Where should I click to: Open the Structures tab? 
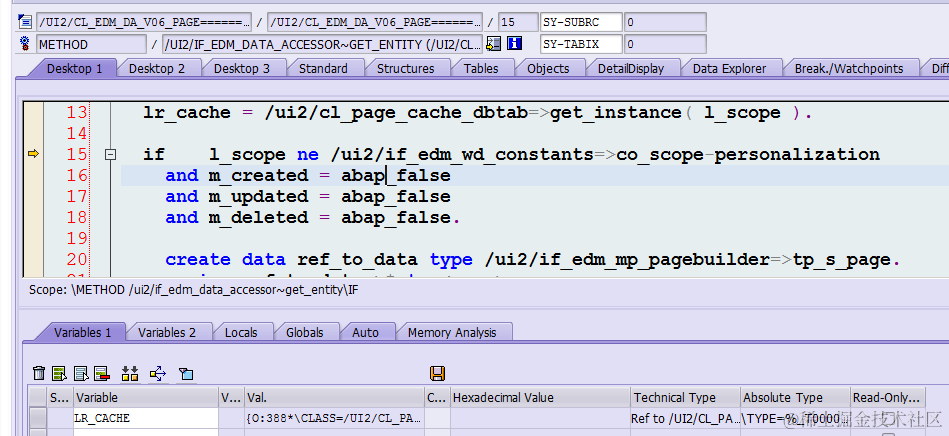(406, 68)
